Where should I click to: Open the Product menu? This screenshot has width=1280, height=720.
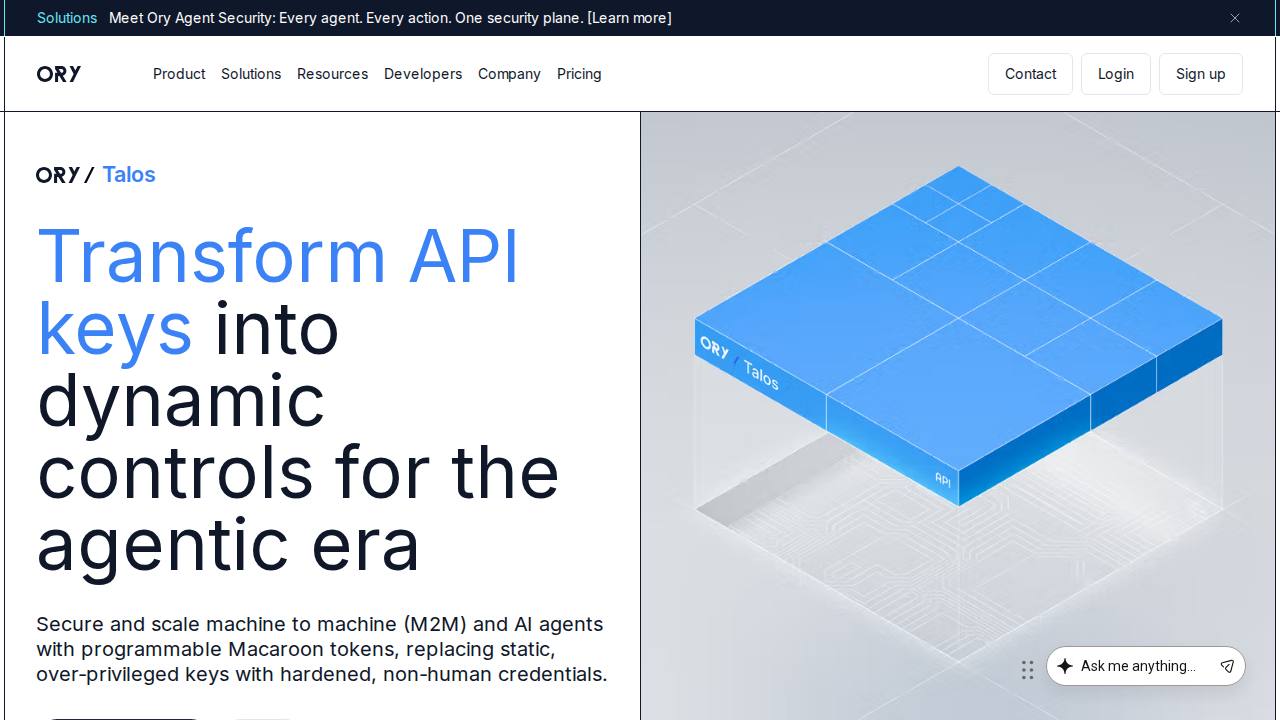coord(179,74)
